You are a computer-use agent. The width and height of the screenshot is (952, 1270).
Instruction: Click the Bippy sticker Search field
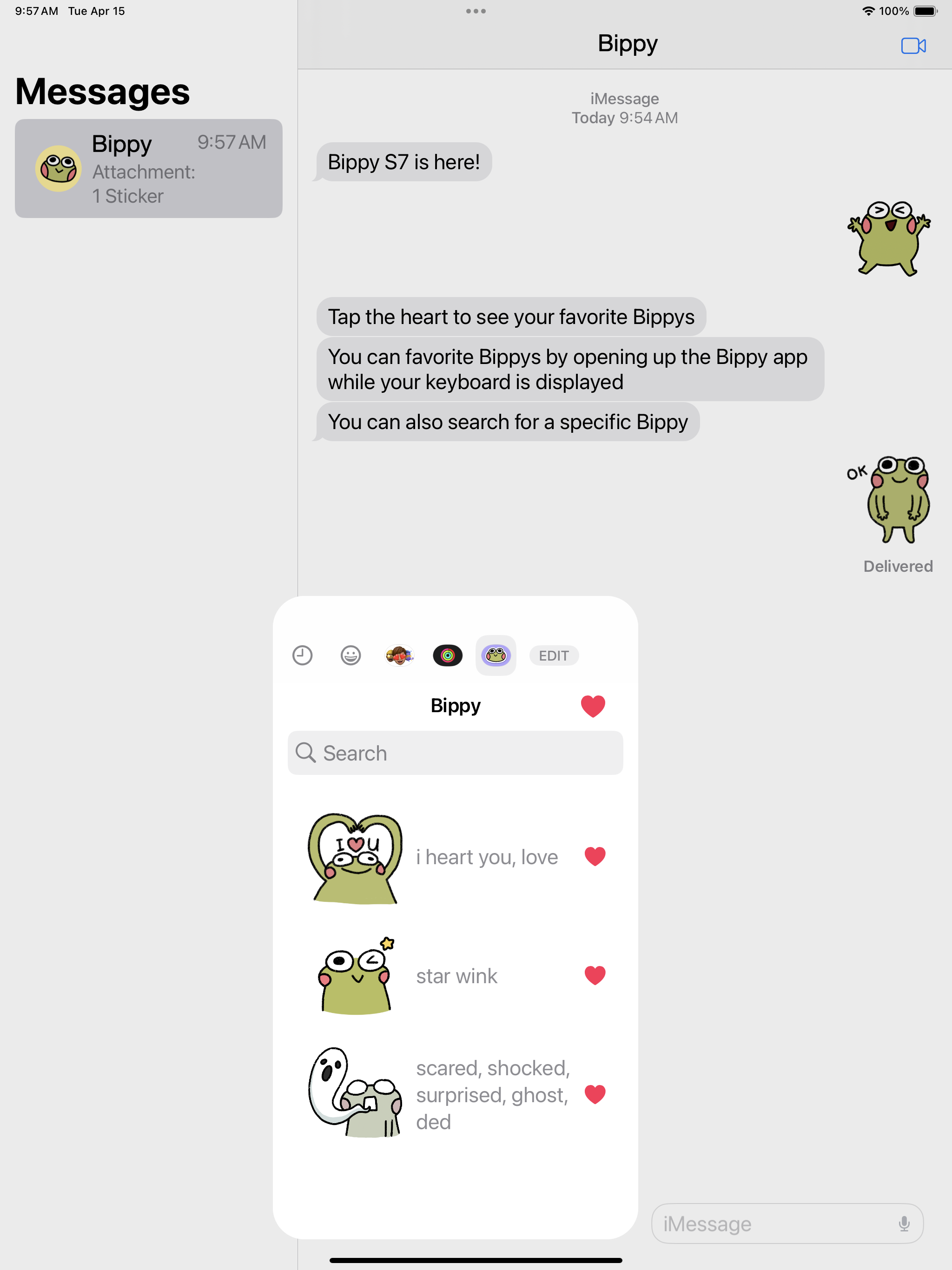click(x=456, y=753)
